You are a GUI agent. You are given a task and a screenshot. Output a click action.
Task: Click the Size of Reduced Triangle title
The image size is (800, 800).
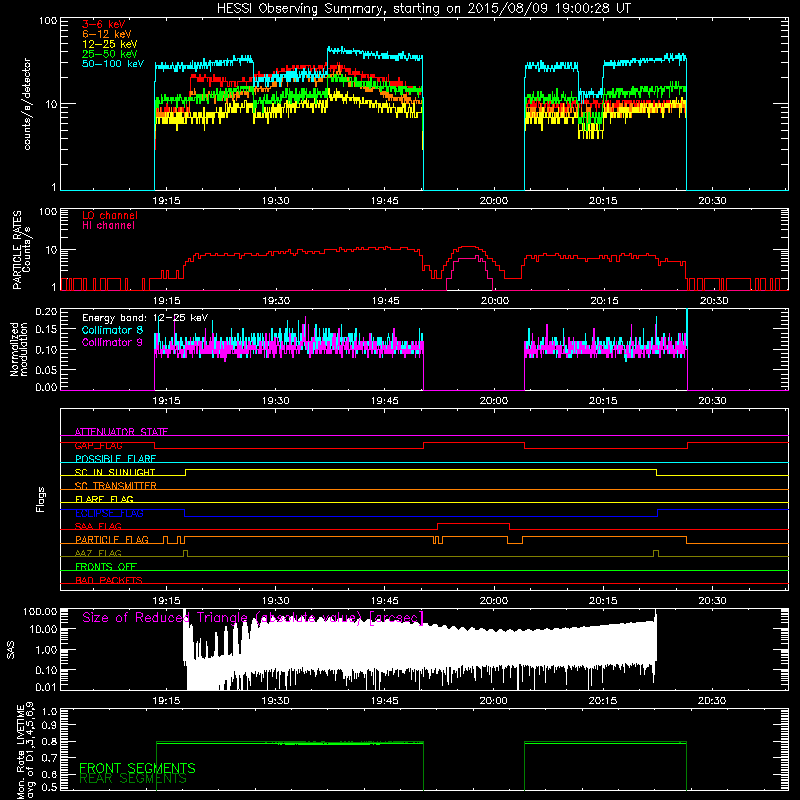253,618
